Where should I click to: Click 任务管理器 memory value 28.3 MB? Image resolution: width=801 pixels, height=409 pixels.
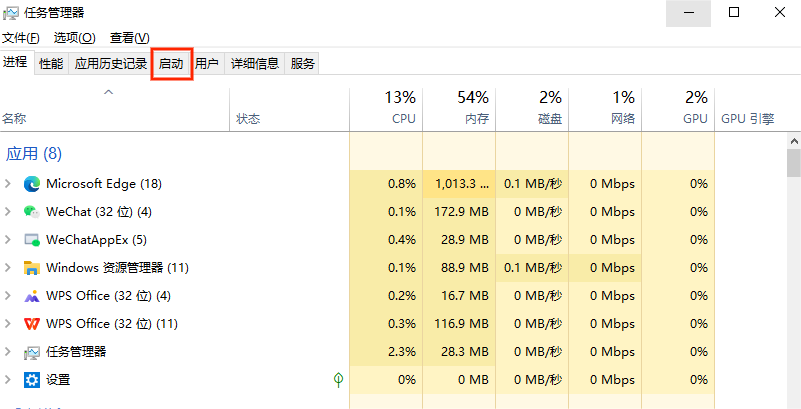[x=465, y=352]
